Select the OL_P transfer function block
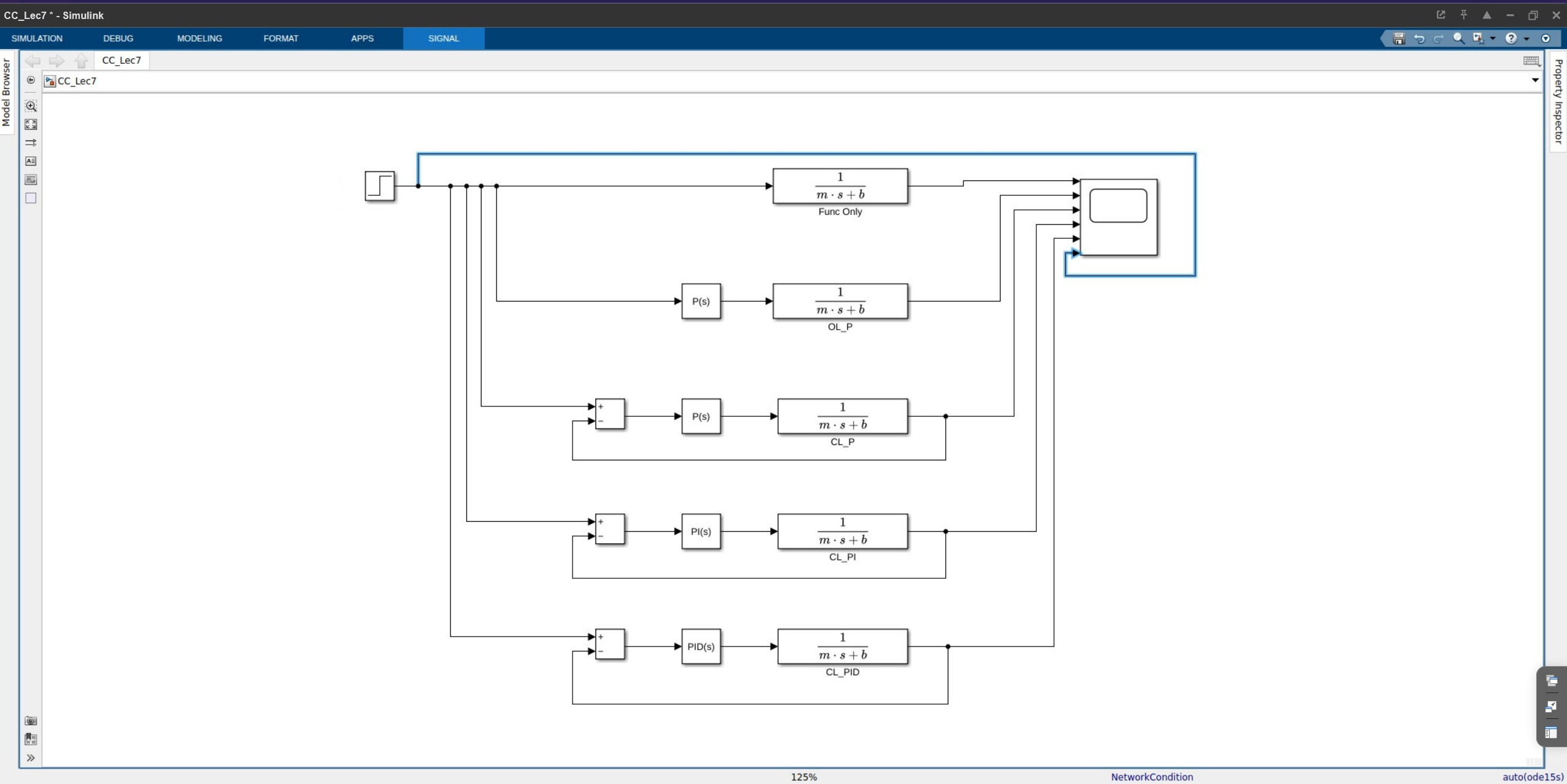The height and width of the screenshot is (784, 1567). click(x=840, y=301)
